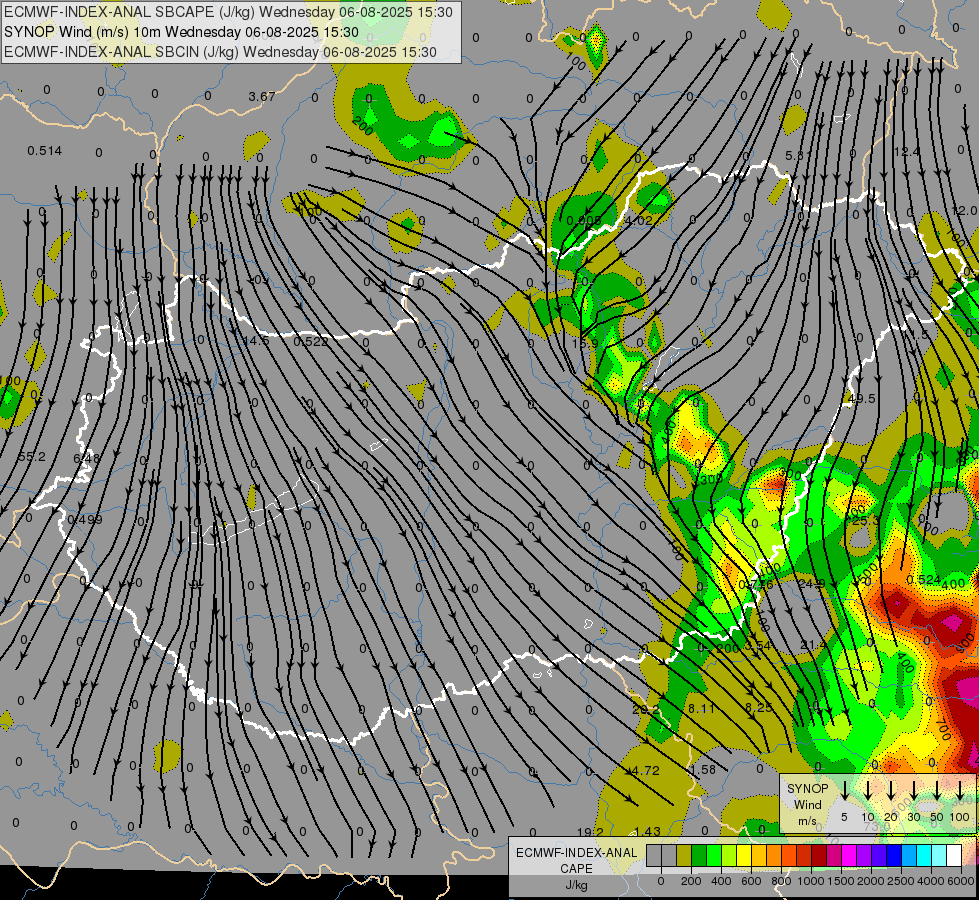Viewport: 979px width, 900px height.
Task: Click the 12.4 value on the map
Action: 907,152
